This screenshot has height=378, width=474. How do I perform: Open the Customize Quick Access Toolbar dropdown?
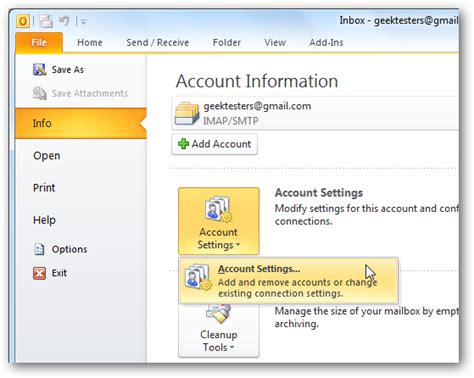[x=83, y=22]
